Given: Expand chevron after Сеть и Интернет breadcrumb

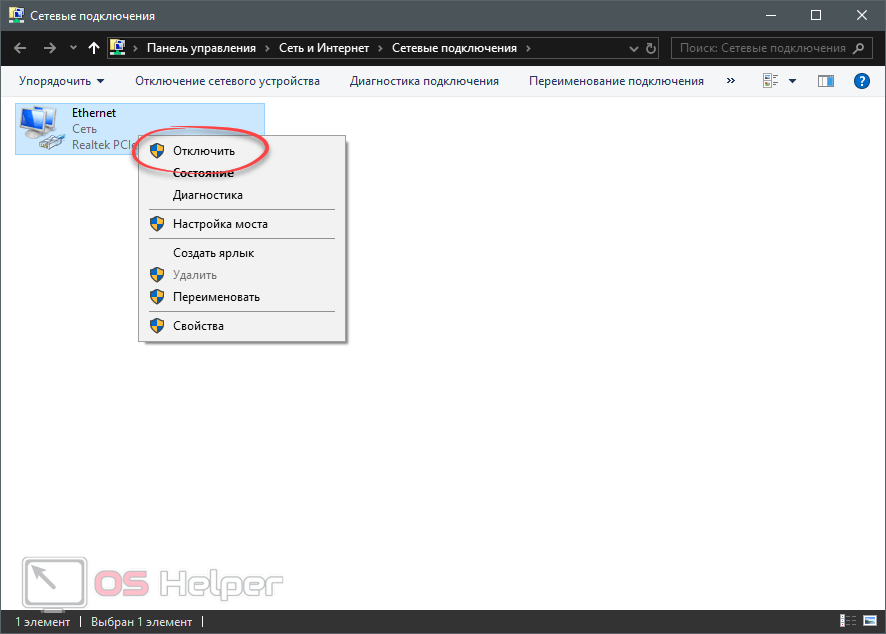Looking at the screenshot, I should [x=380, y=48].
